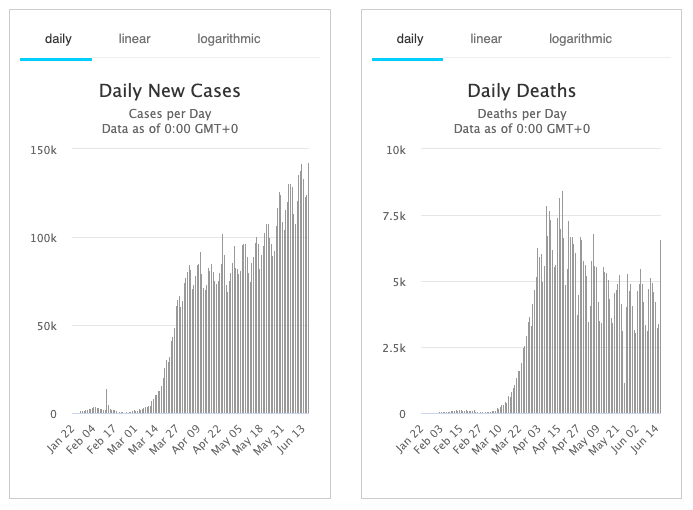Select the daily tab in Daily Deaths
This screenshot has width=693, height=510.
pos(410,39)
